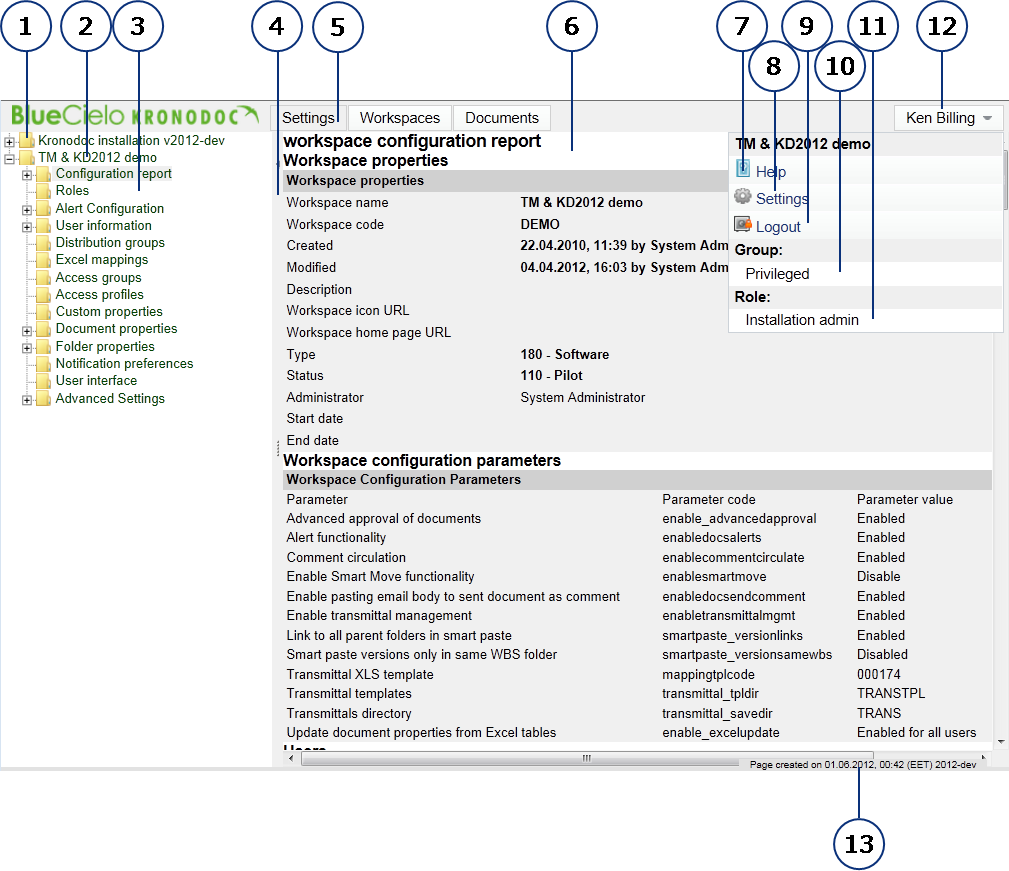Image resolution: width=1009 pixels, height=871 pixels.
Task: Collapse the TM & KD2012 demo node
Action: (10, 158)
